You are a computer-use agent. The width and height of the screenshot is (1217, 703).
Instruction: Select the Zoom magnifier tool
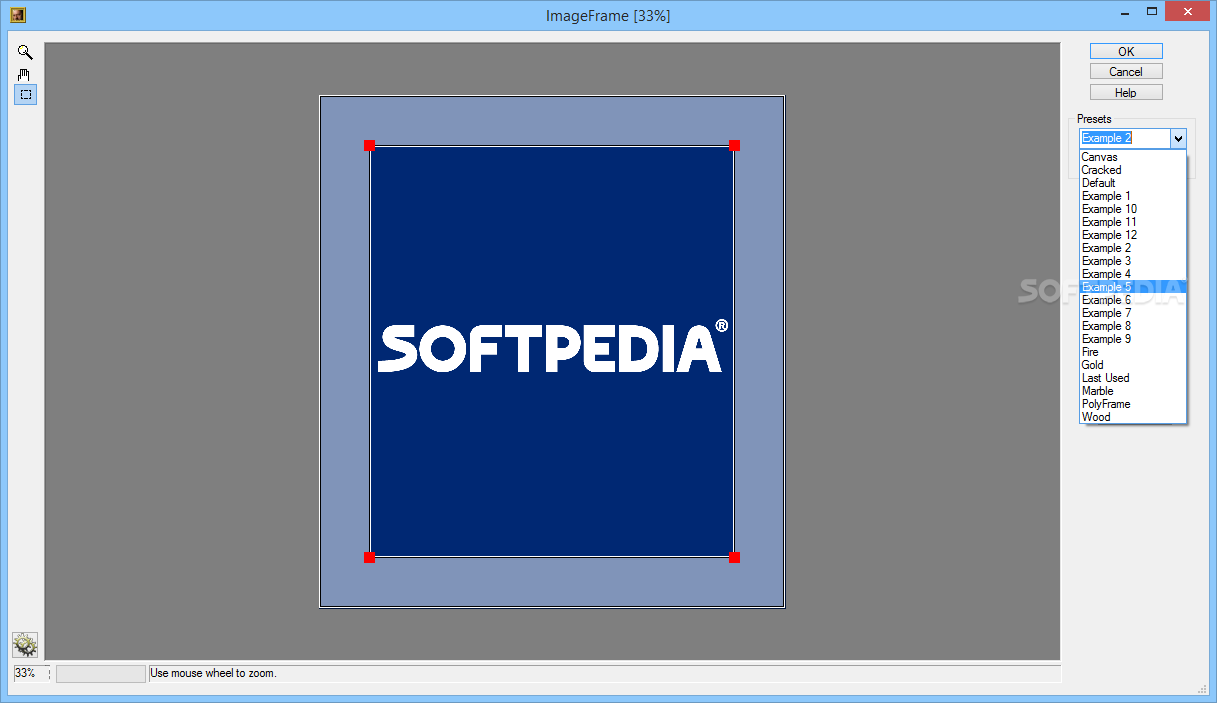pos(25,53)
